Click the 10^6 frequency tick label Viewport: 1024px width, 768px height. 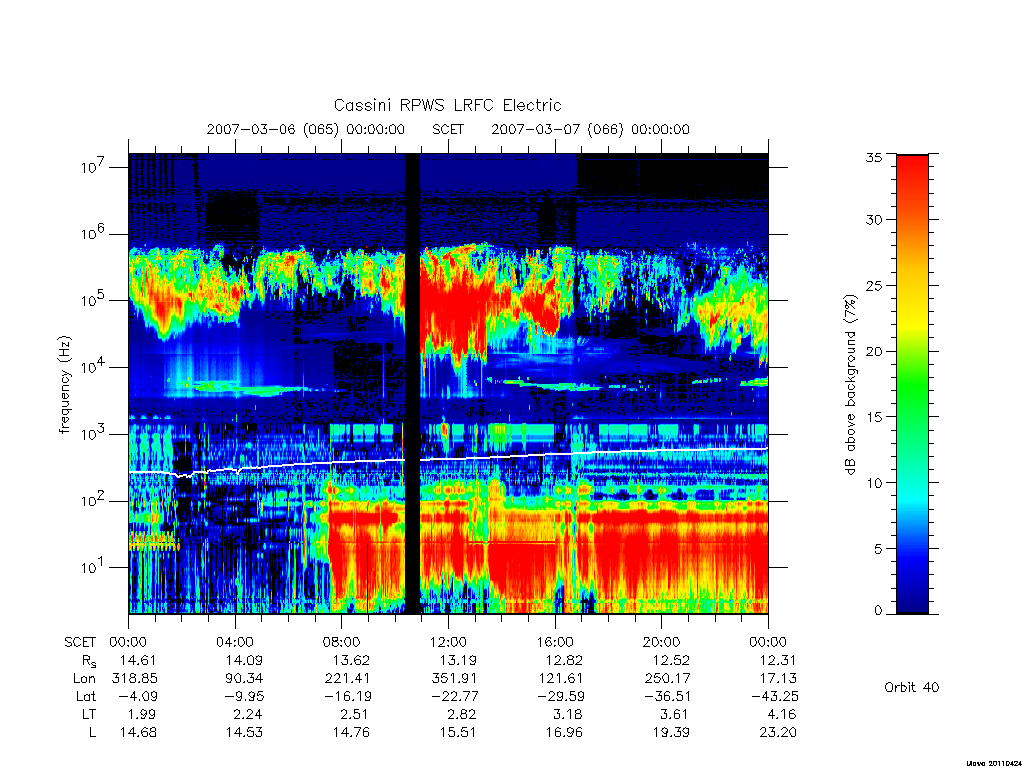click(x=93, y=233)
